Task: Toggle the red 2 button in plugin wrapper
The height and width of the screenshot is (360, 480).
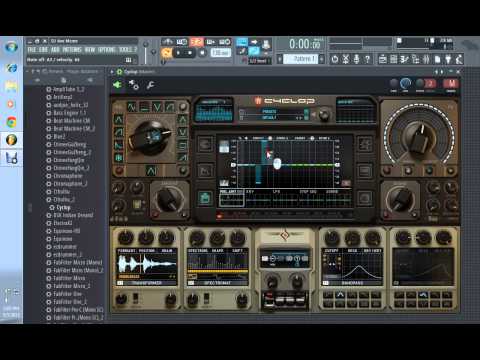Action: click(x=430, y=83)
